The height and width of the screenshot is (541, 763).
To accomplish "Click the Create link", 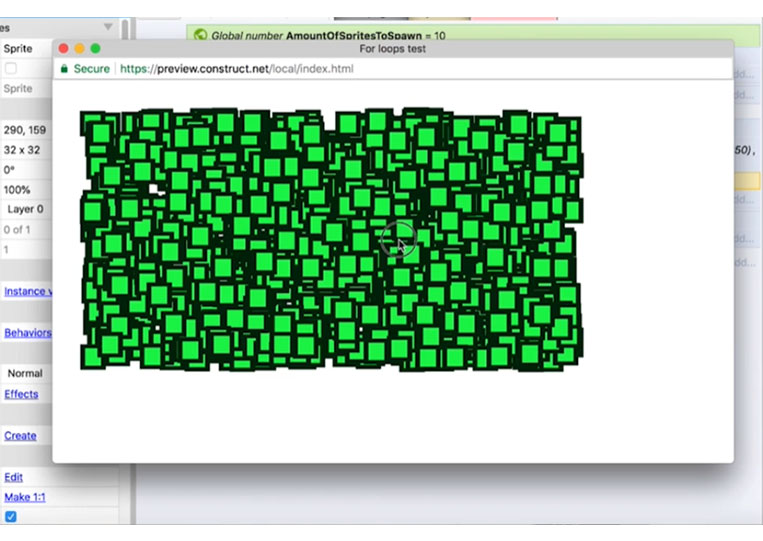I will 20,435.
